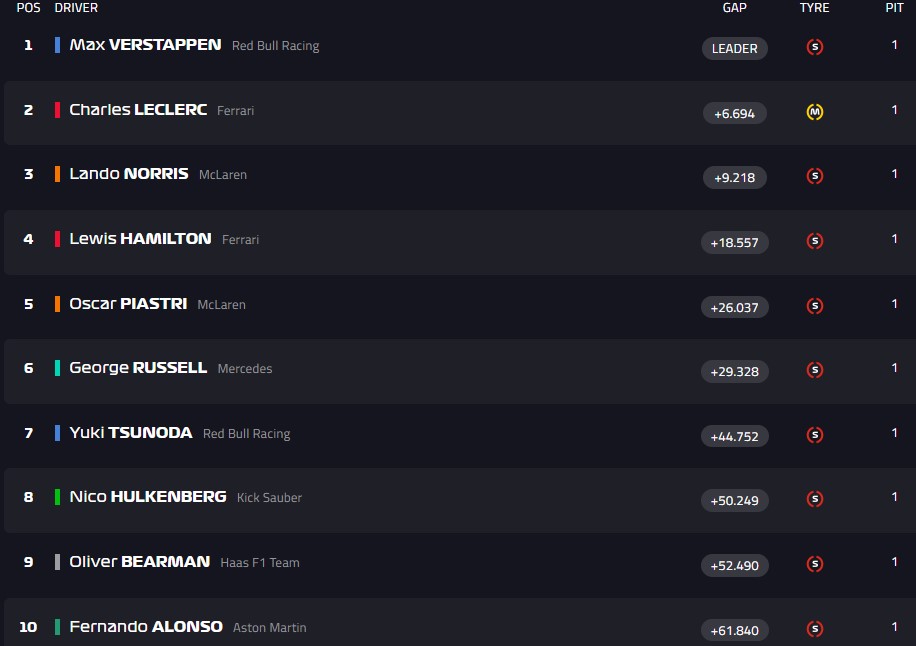Click Tsunoda's soft tyre icon
Image resolution: width=916 pixels, height=646 pixels.
[x=814, y=435]
